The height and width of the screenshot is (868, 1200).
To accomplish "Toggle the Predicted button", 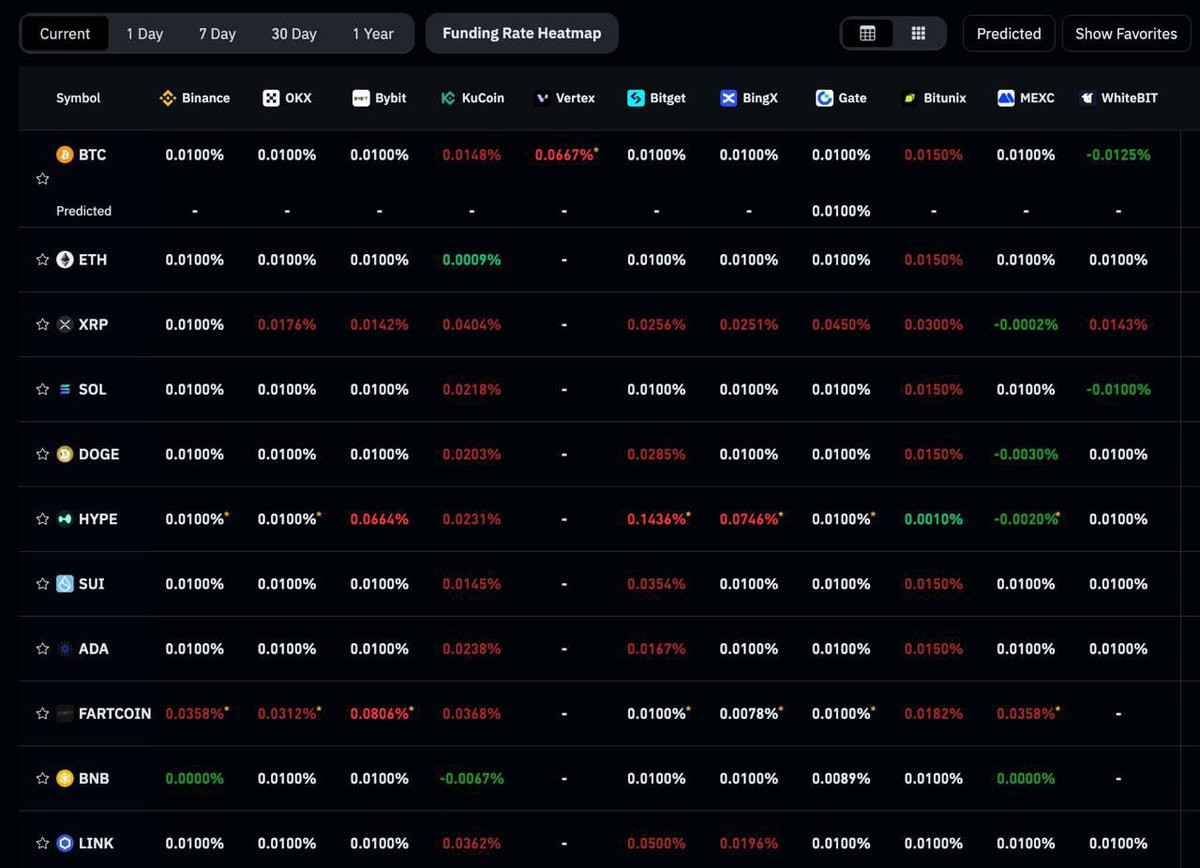I will (x=1009, y=33).
